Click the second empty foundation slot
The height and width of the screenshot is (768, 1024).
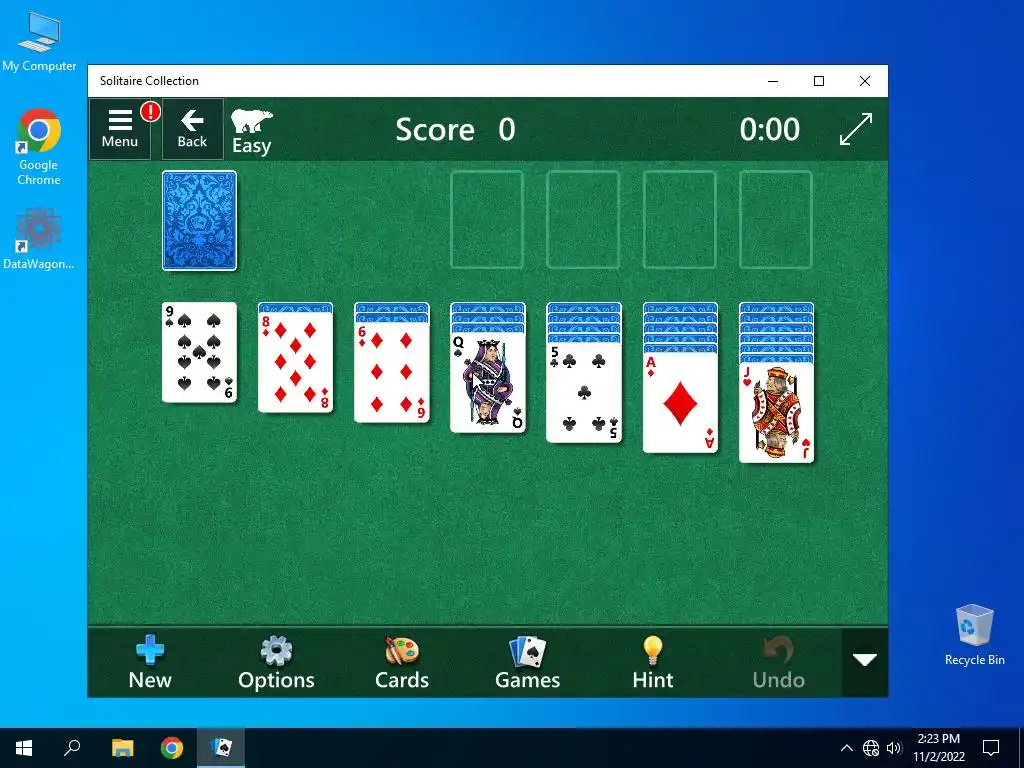coord(583,220)
